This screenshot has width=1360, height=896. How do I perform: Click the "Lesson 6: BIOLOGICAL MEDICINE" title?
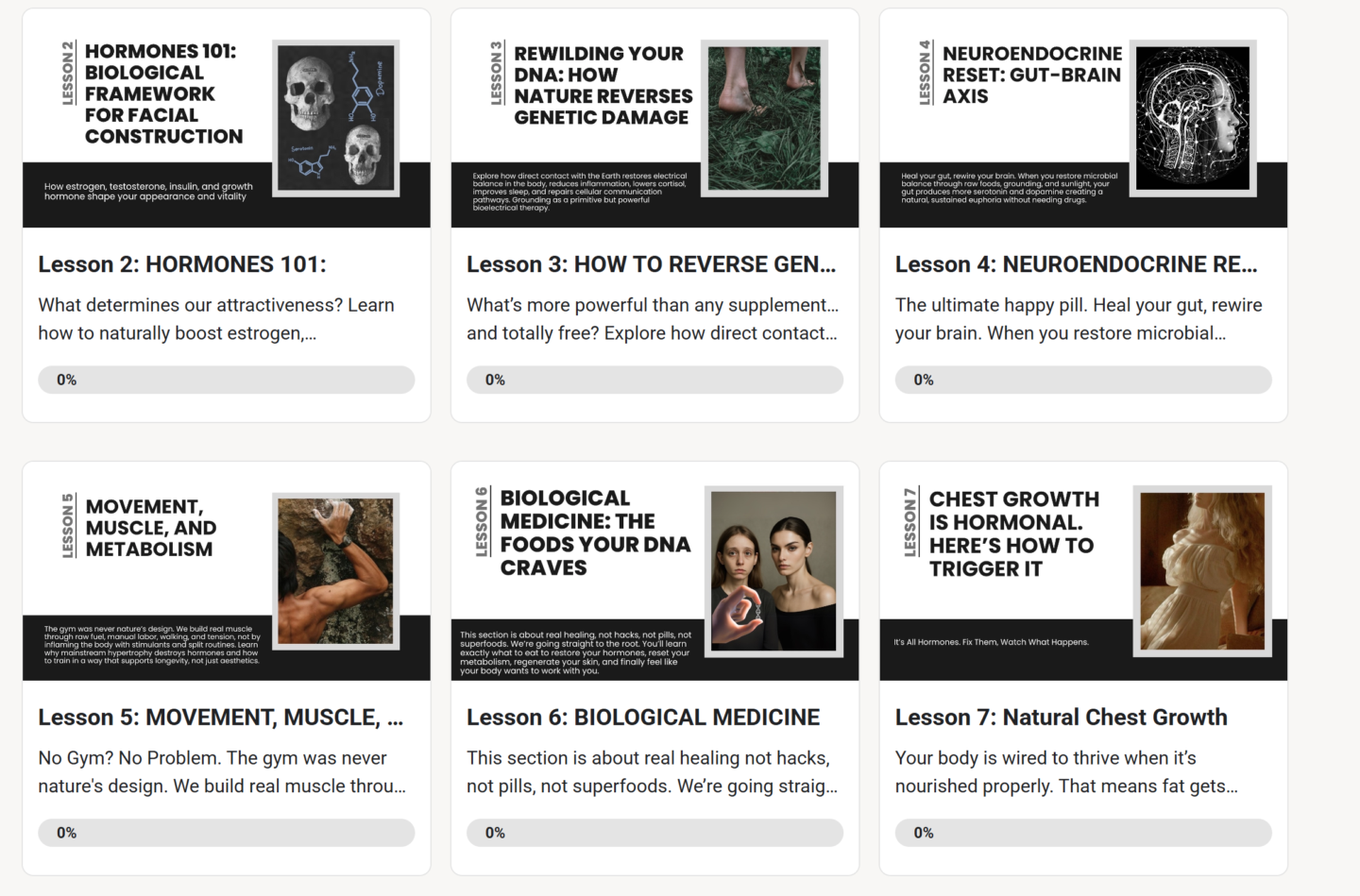point(643,718)
